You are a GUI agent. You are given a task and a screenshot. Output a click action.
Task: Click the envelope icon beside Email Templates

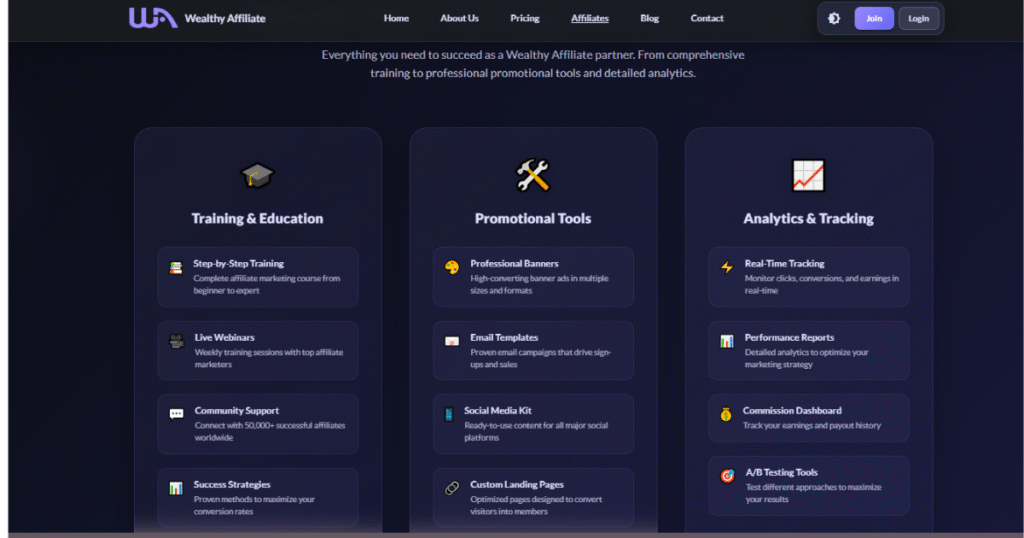452,341
